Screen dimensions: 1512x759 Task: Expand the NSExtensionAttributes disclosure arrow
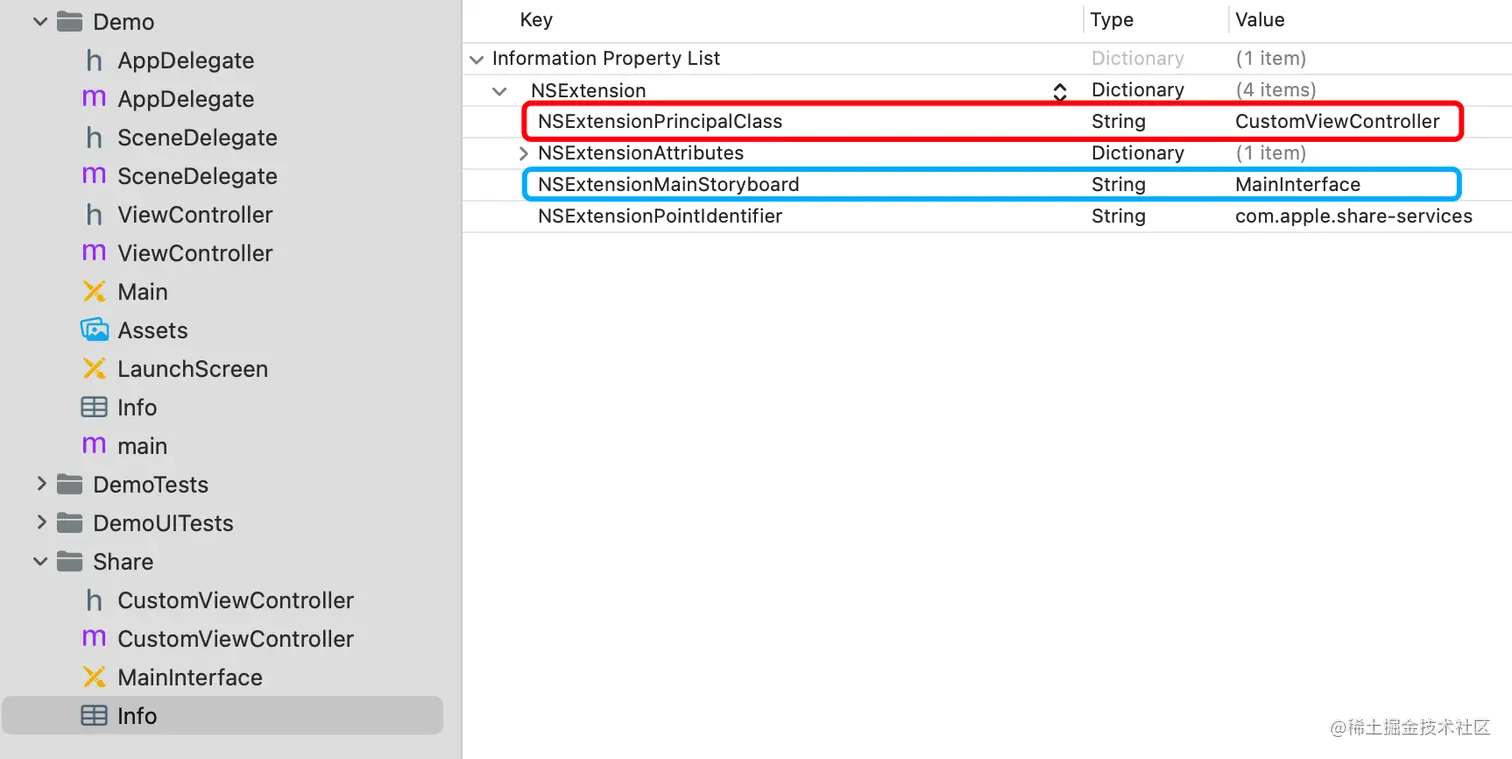click(x=523, y=154)
